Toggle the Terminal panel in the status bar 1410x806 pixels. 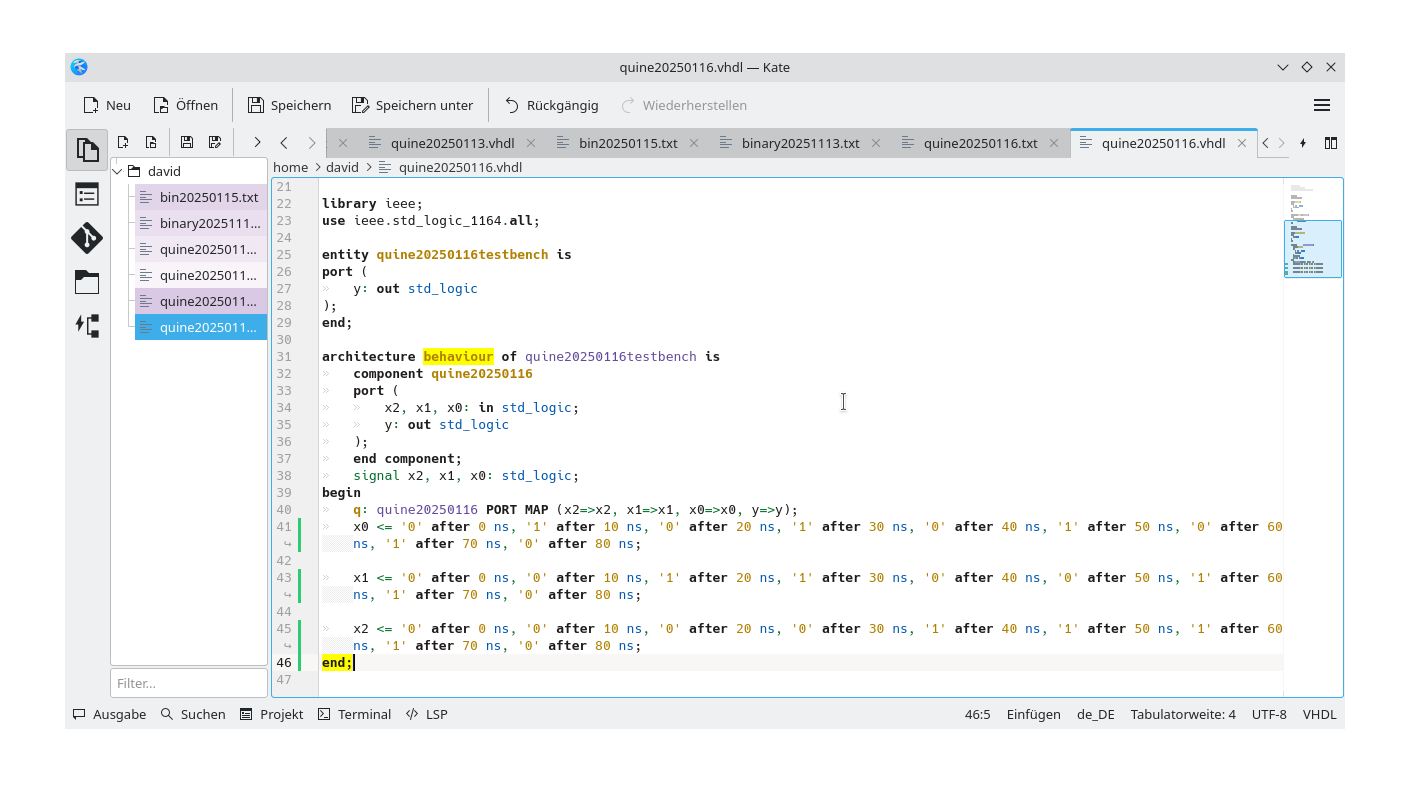pyautogui.click(x=354, y=714)
